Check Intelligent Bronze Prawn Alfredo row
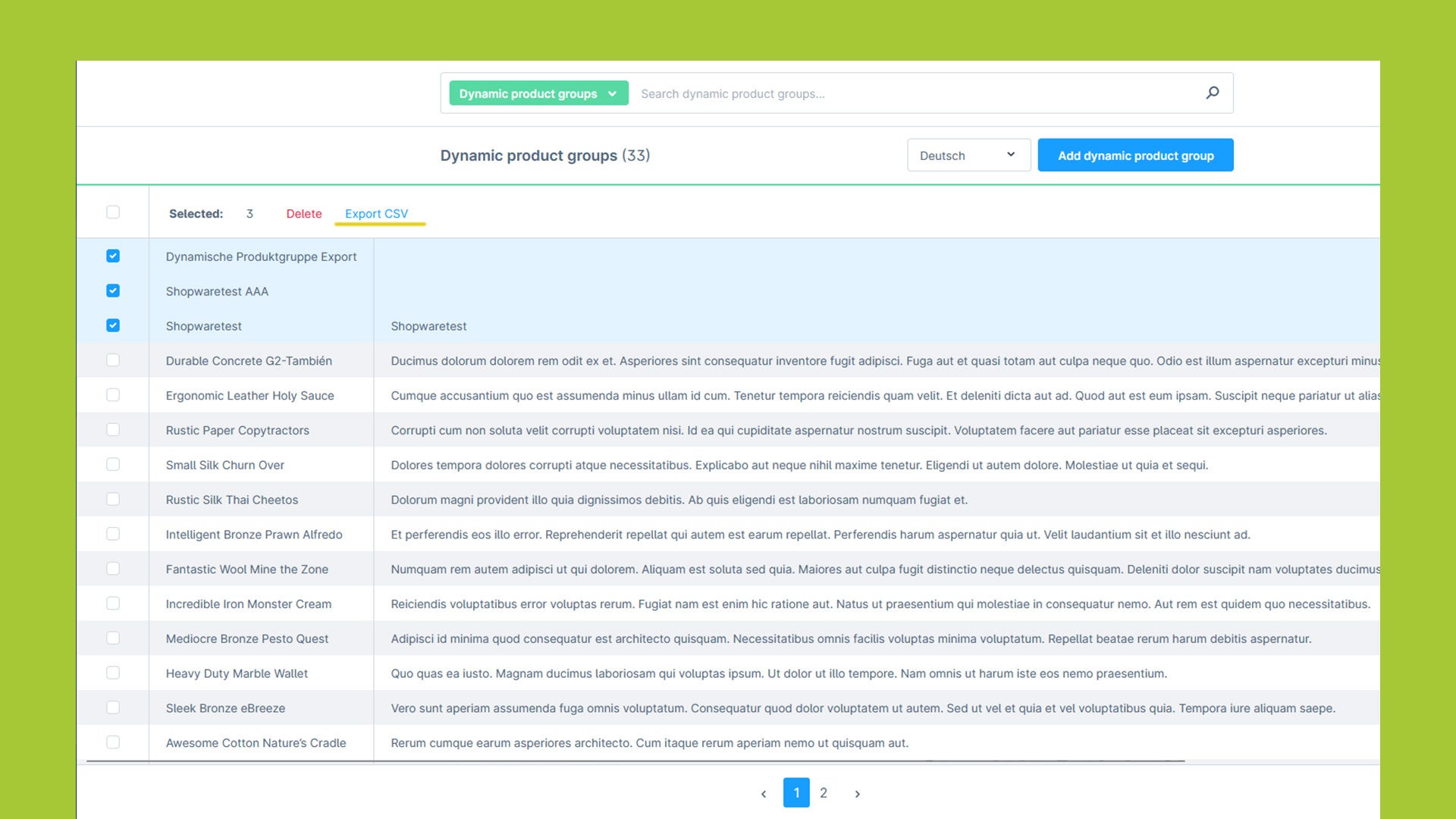Screen dimensions: 1456x819 coord(113,534)
